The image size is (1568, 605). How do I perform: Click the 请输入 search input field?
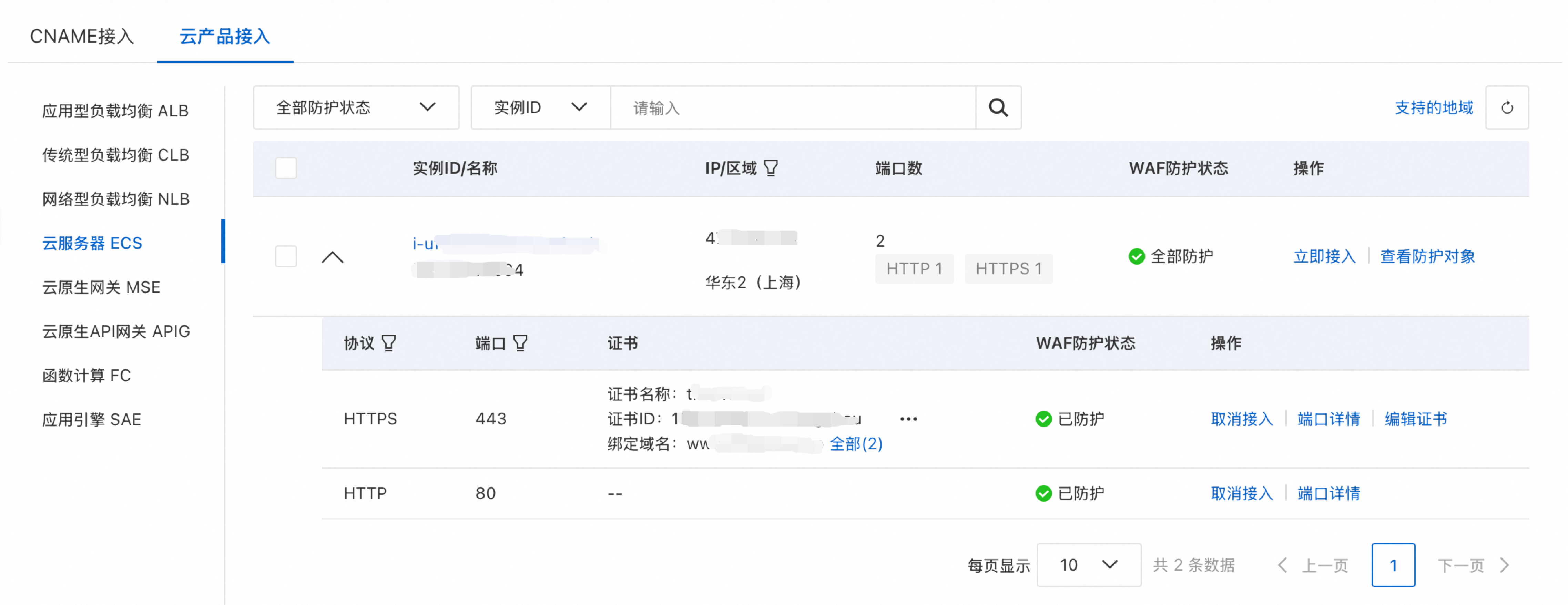791,108
